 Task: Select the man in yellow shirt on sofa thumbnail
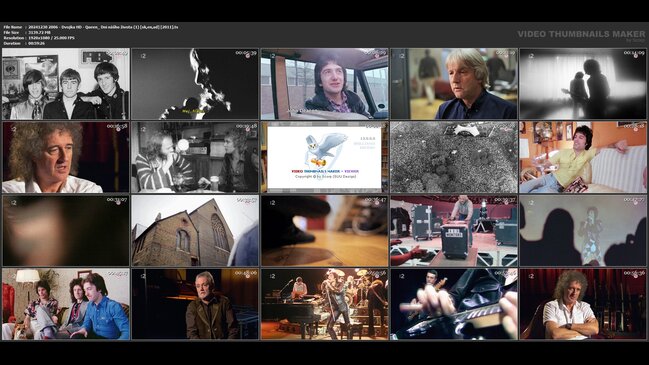click(583, 157)
